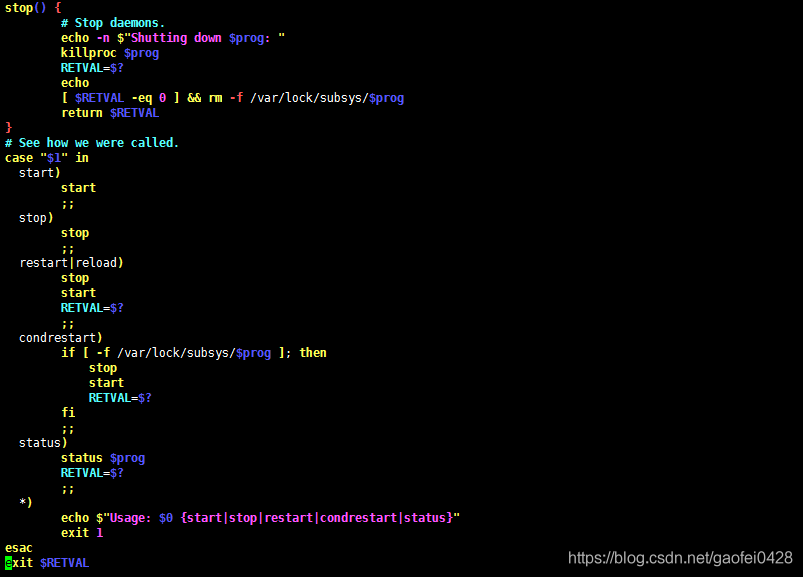
Task: Click the "condrestart)" case label
Action: click(x=60, y=338)
